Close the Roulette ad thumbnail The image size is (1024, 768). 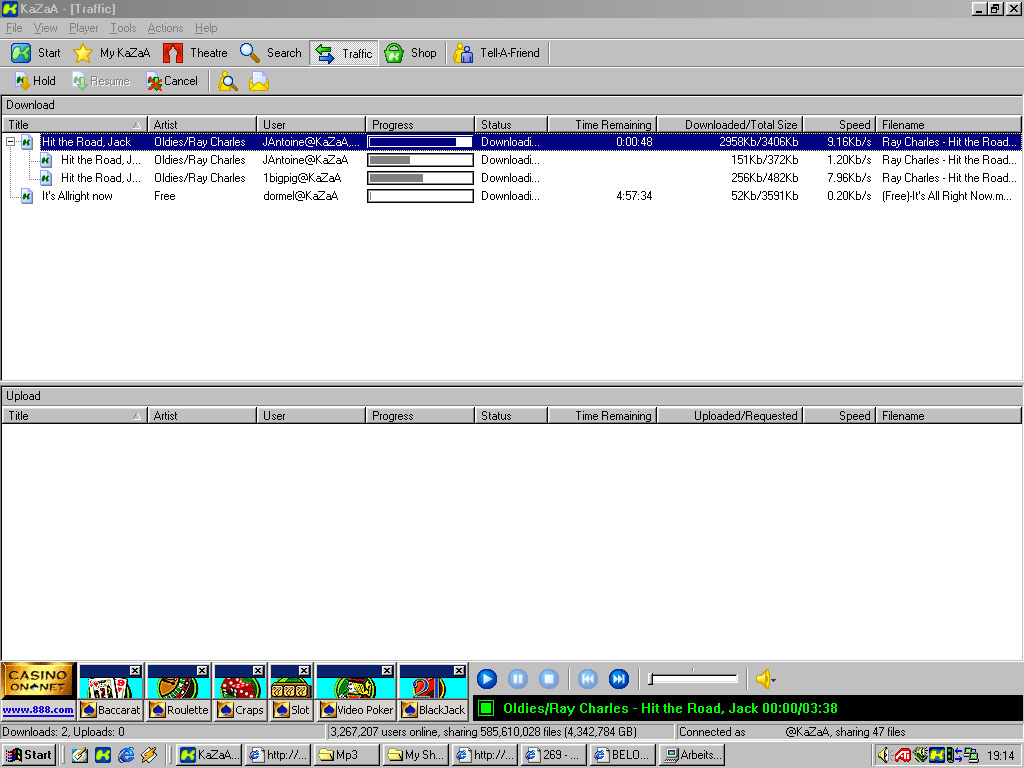tap(202, 671)
